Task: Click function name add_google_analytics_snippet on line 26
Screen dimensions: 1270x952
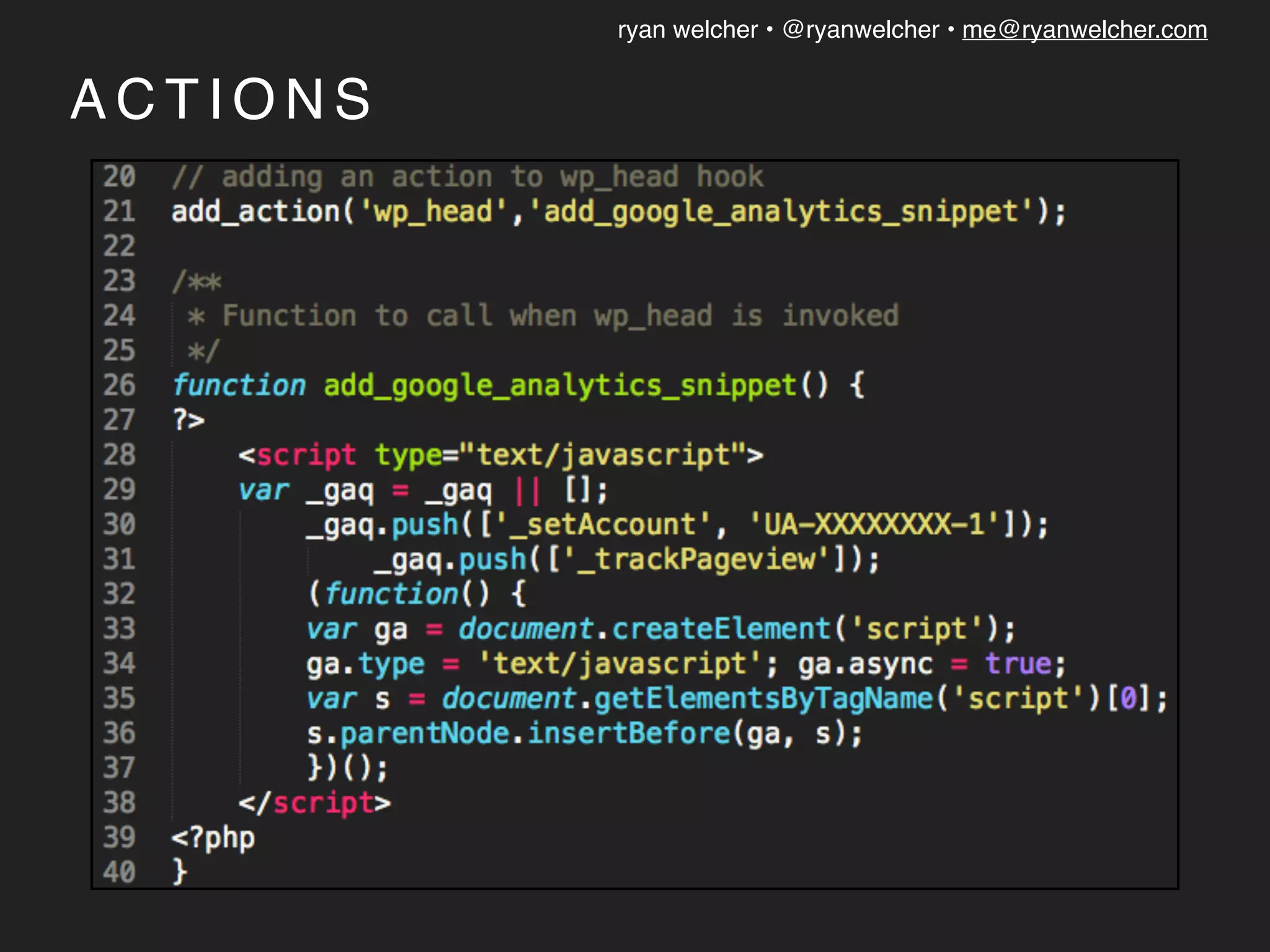Action: pyautogui.click(x=560, y=386)
